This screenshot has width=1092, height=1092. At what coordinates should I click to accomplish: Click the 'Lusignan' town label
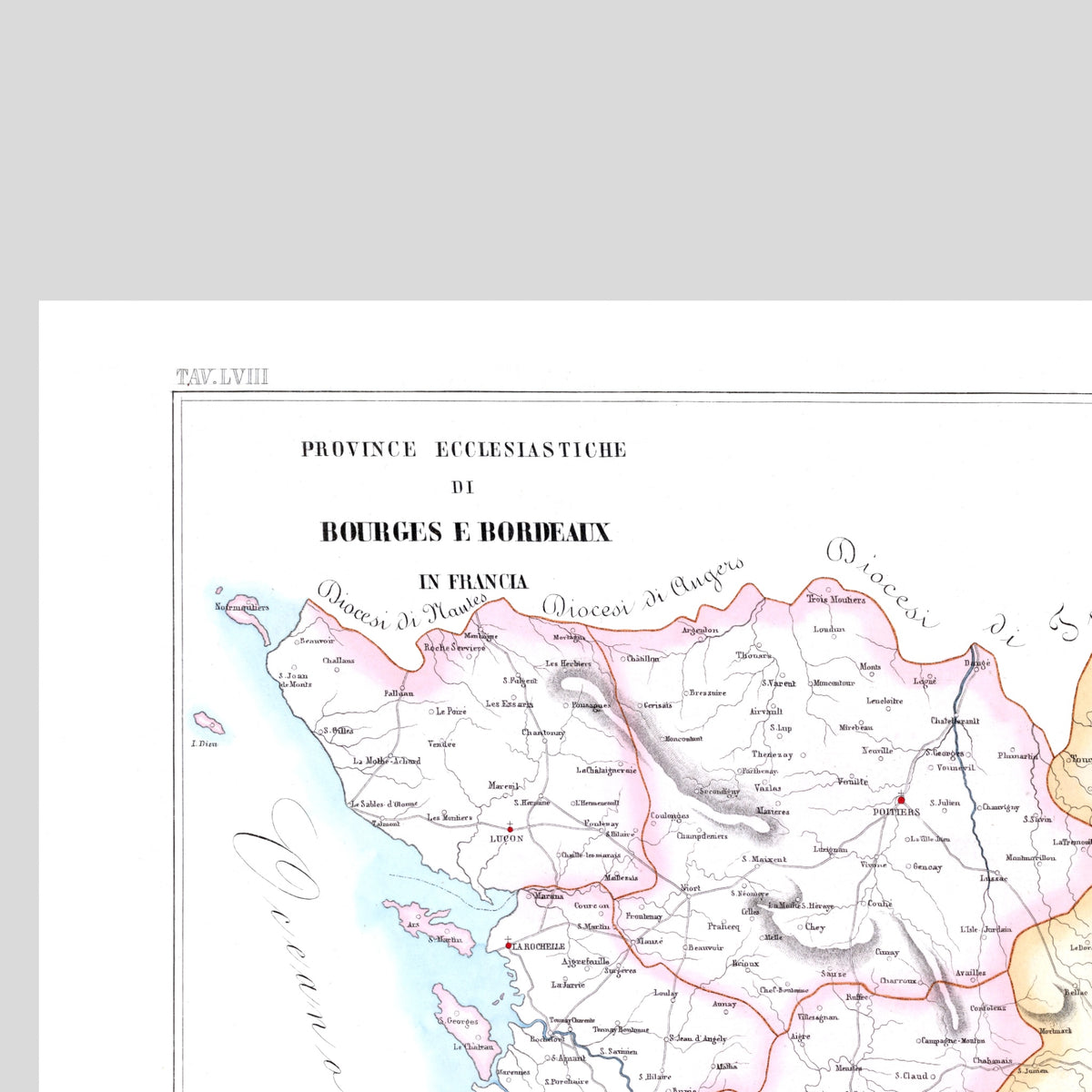pyautogui.click(x=831, y=849)
